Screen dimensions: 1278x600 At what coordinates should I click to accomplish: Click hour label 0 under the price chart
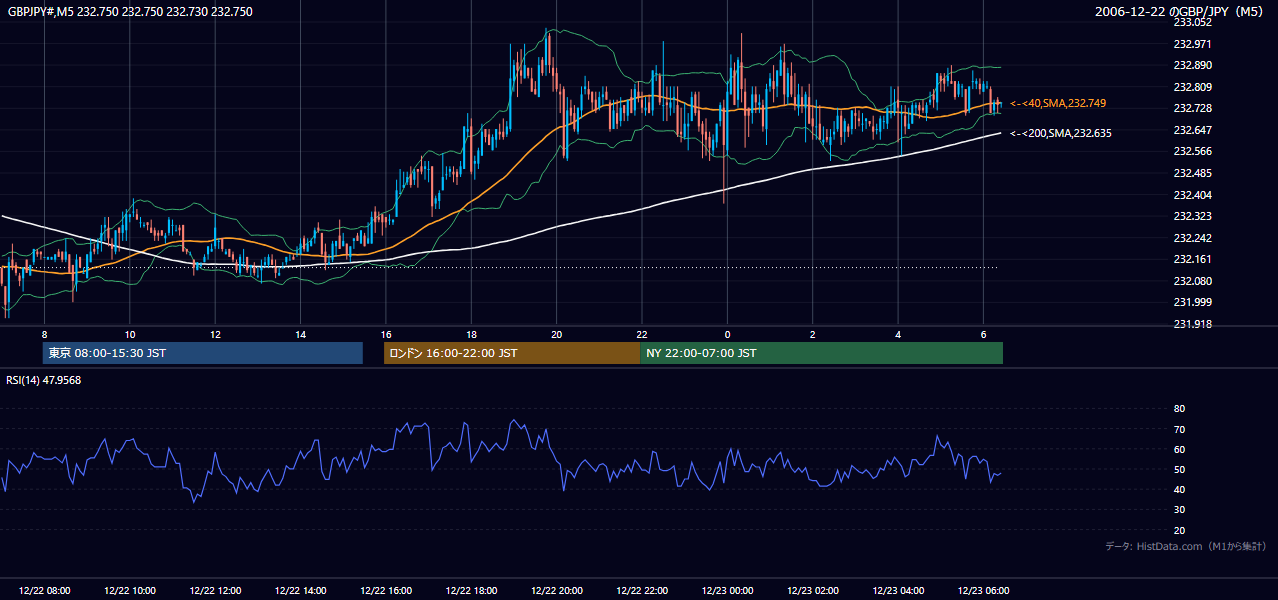pyautogui.click(x=727, y=334)
